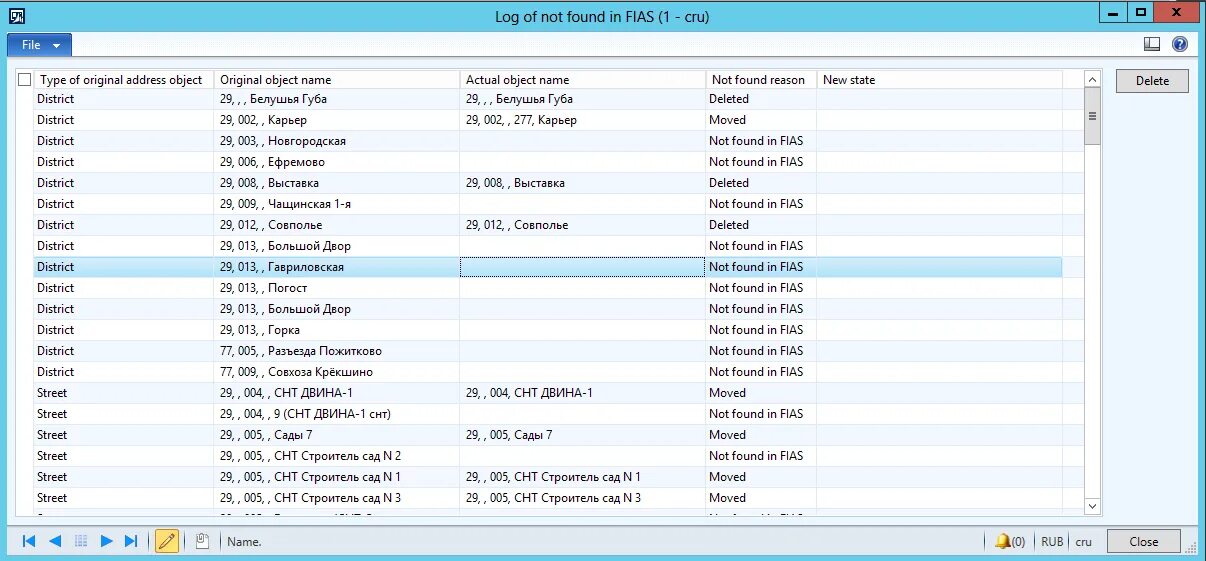Viewport: 1206px width, 561px height.
Task: Sort by Not found reason column header
Action: (x=761, y=80)
